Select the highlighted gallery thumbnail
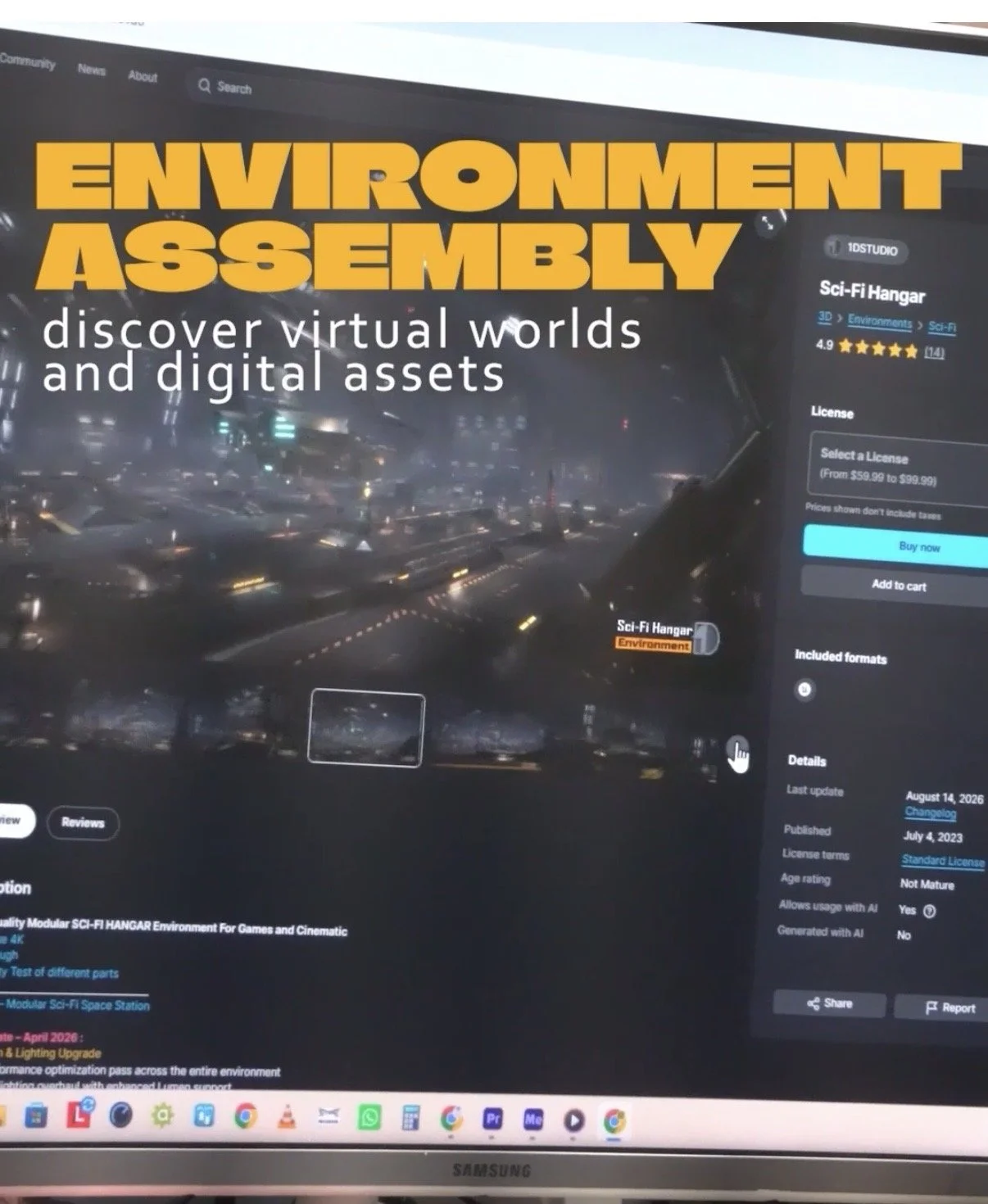 366,728
